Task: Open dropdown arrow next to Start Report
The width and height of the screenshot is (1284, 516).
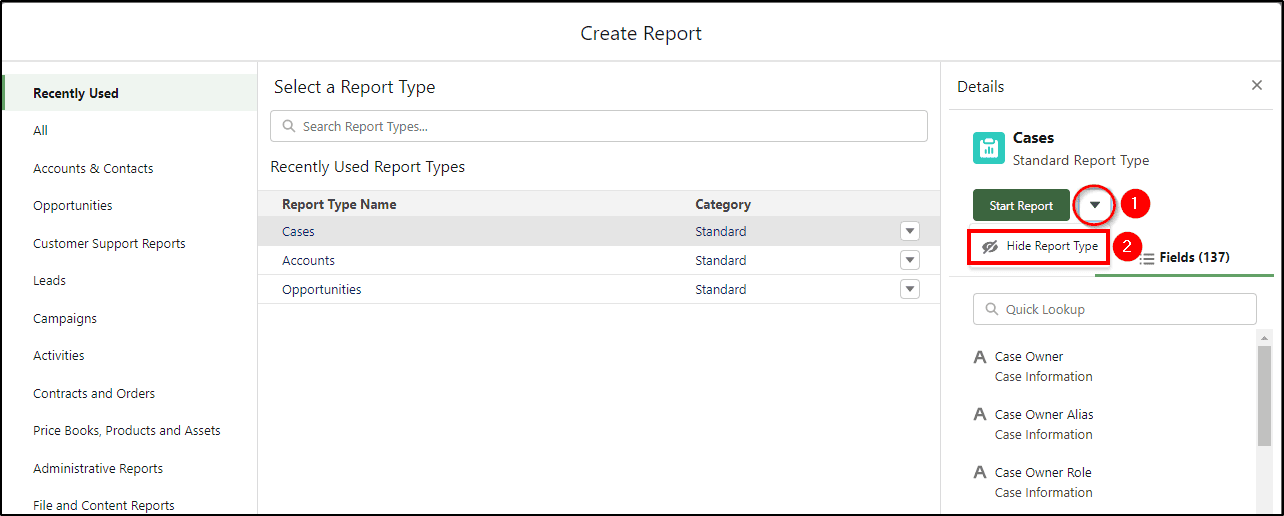Action: pos(1095,205)
